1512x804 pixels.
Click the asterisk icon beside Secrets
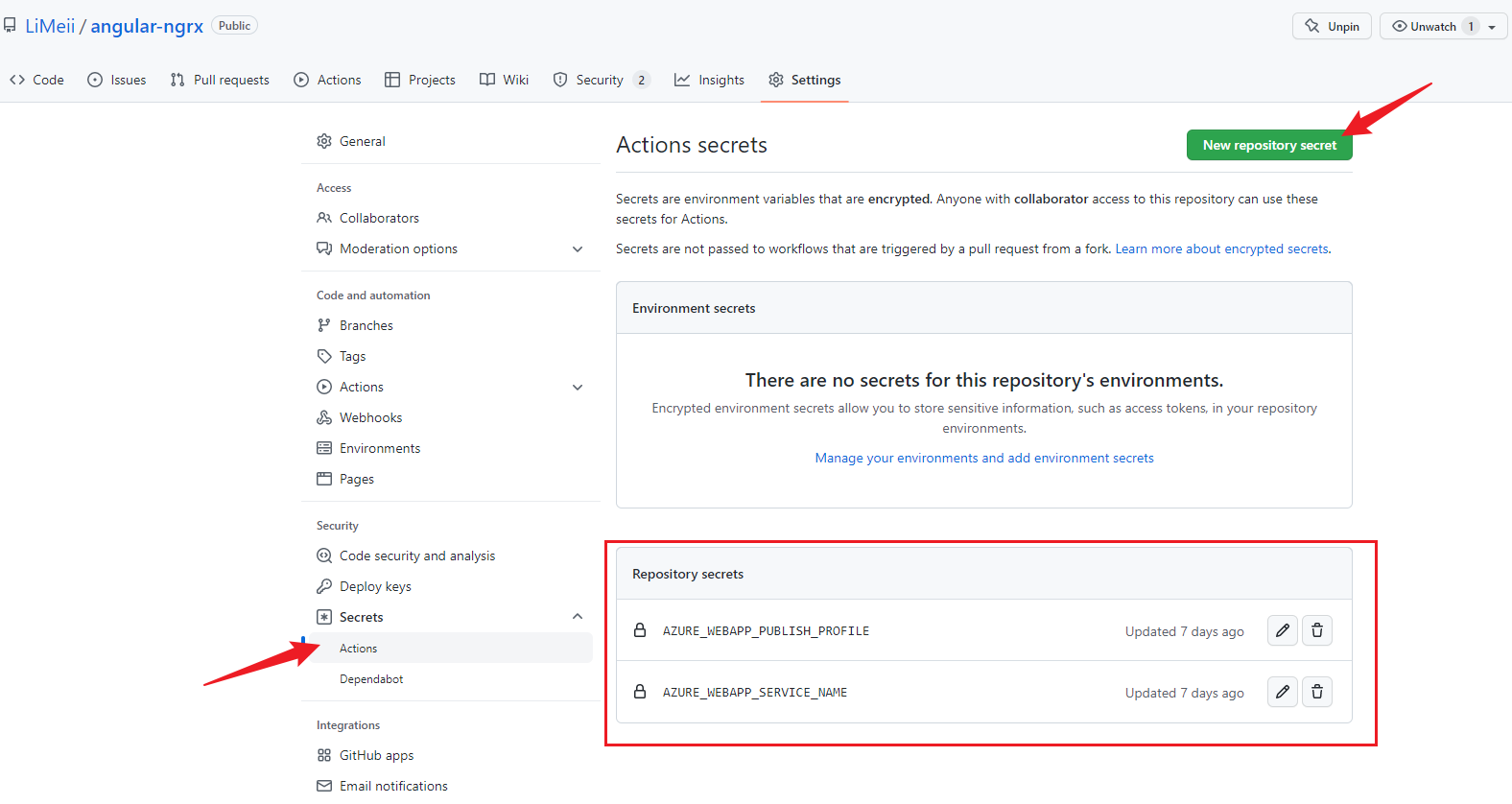(324, 617)
